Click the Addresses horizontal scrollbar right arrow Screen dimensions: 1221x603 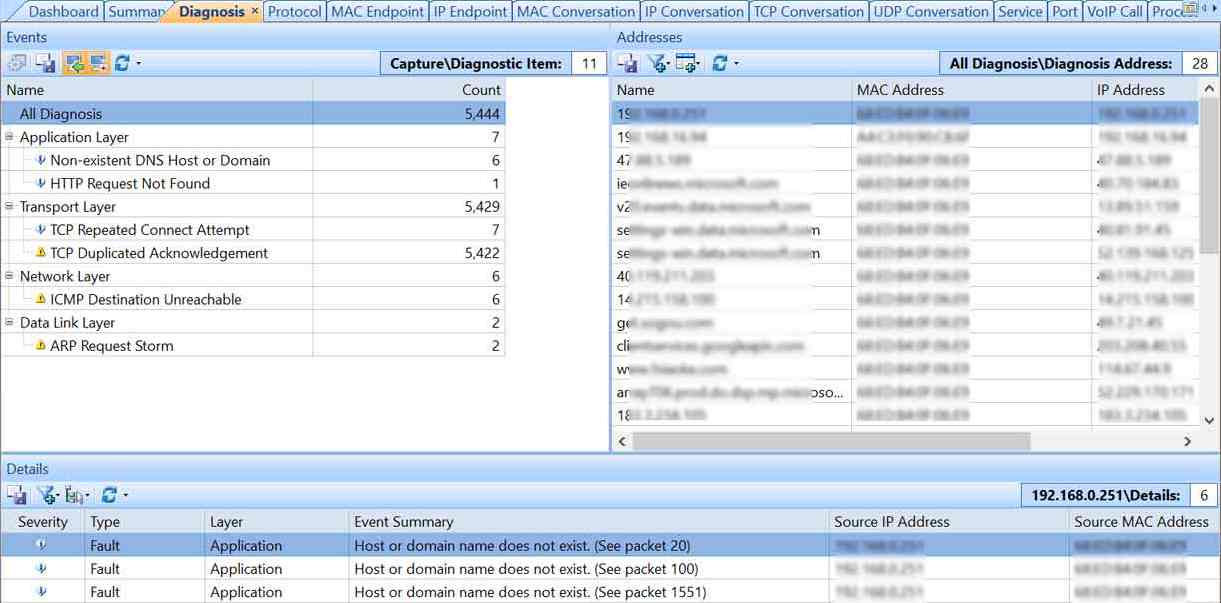[x=1187, y=441]
